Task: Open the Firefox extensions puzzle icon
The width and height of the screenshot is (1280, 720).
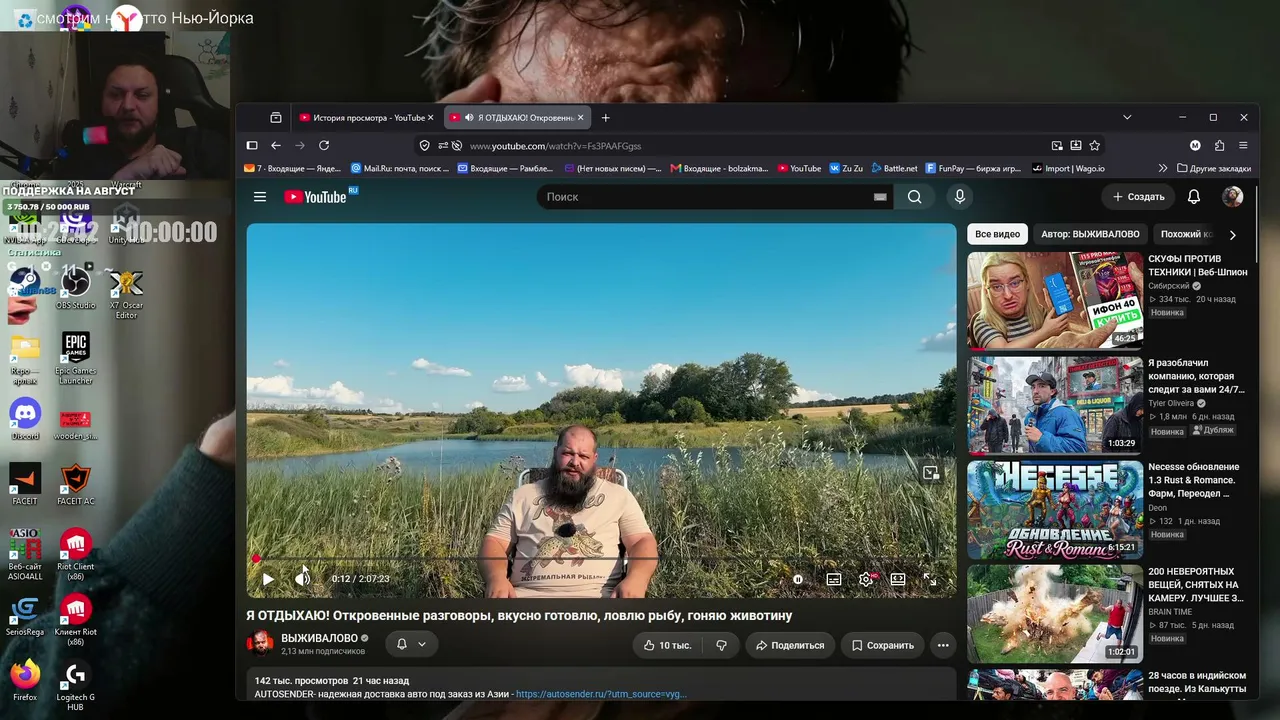Action: [x=1219, y=145]
